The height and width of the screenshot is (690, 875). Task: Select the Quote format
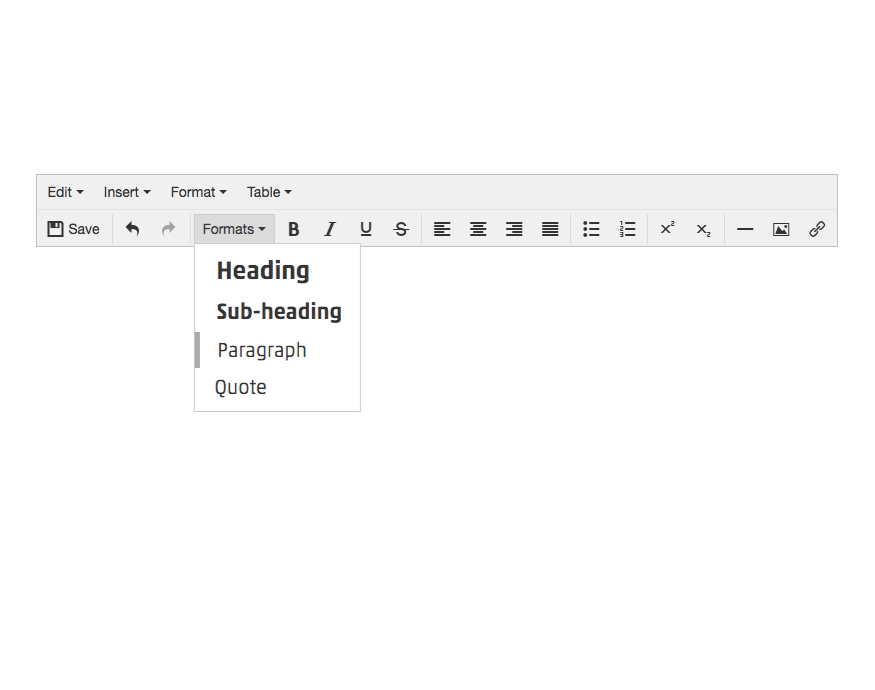coord(277,387)
